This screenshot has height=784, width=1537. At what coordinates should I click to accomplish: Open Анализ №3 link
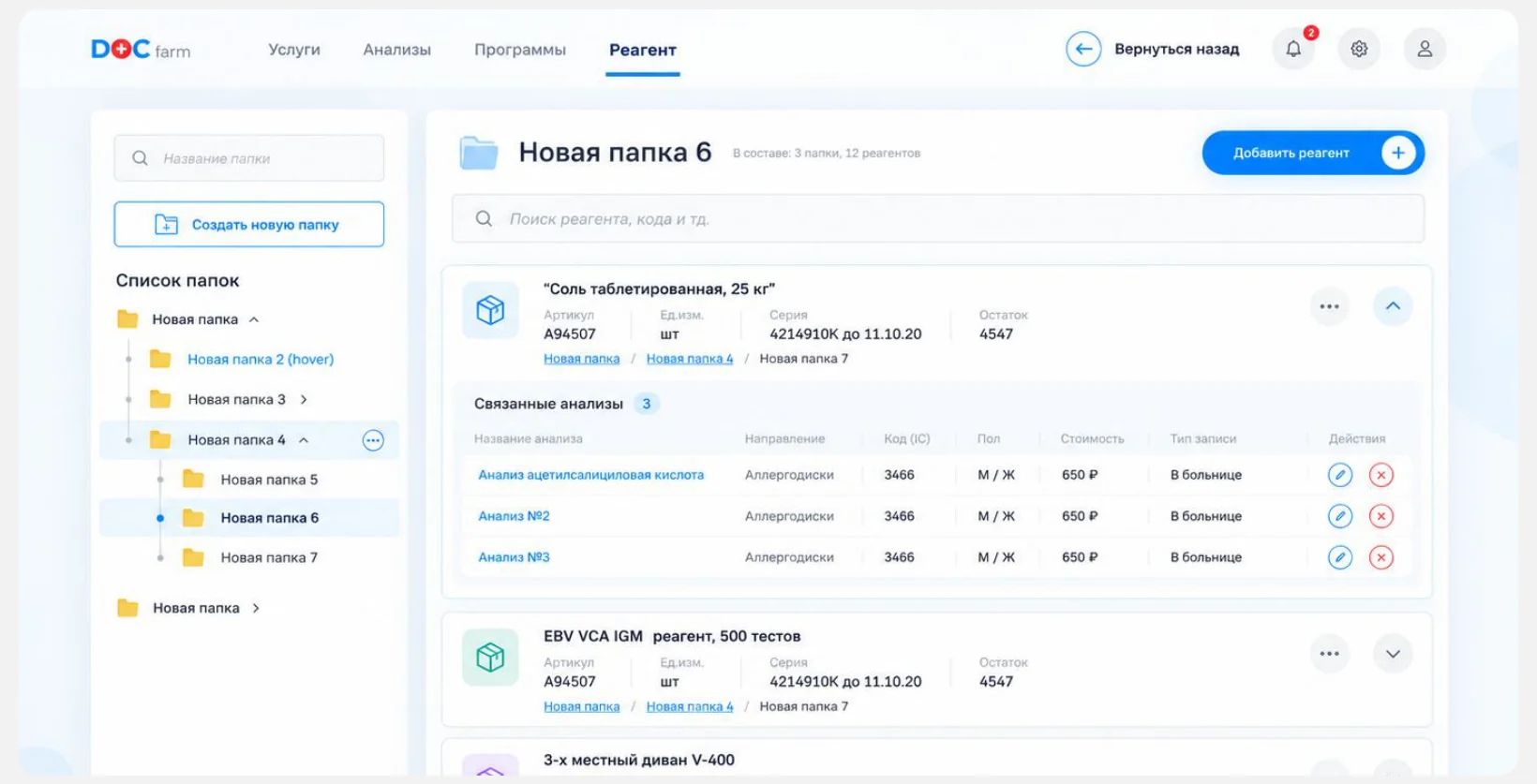(515, 557)
